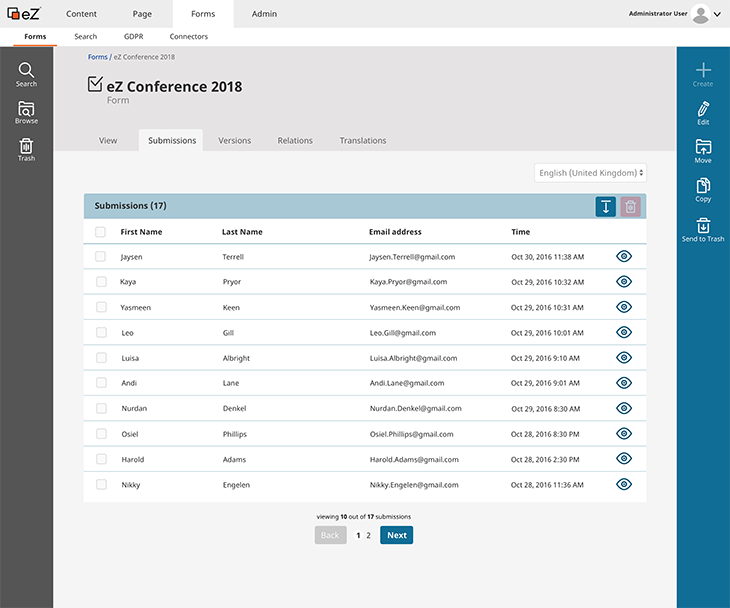View Nurdan Denkel submission via eye icon
This screenshot has height=608, width=730.
pos(623,408)
